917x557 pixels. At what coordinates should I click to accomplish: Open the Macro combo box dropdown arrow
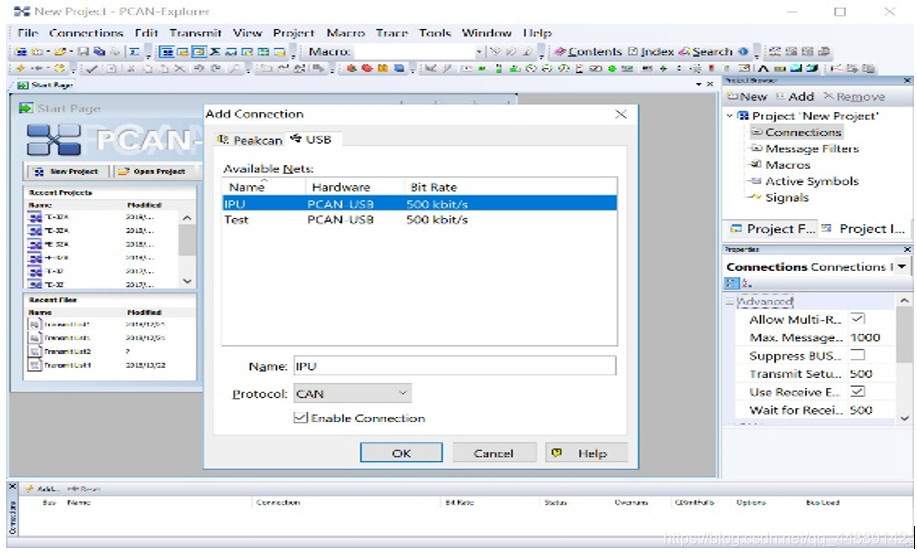(x=479, y=51)
